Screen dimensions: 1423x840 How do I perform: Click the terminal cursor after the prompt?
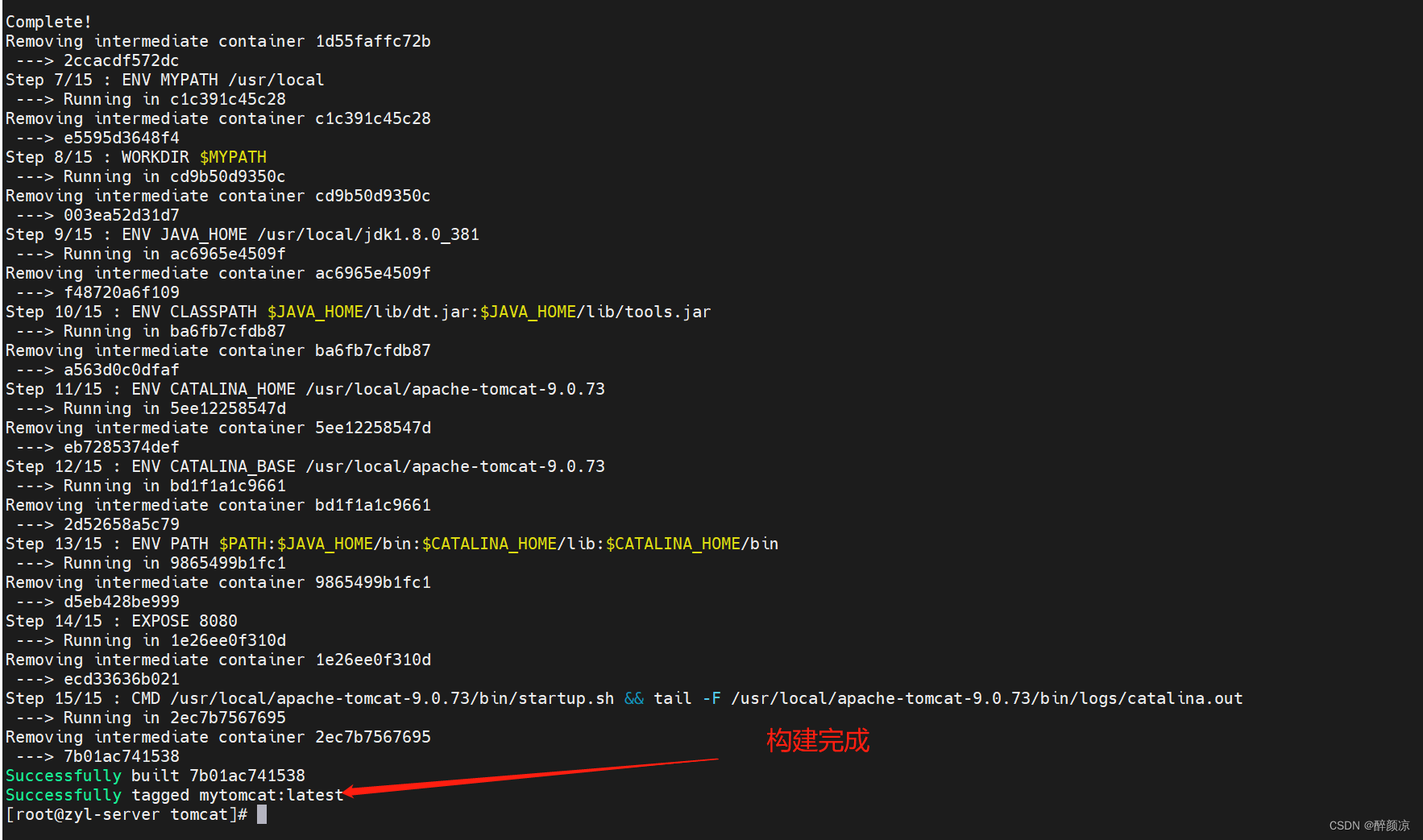coord(262,814)
